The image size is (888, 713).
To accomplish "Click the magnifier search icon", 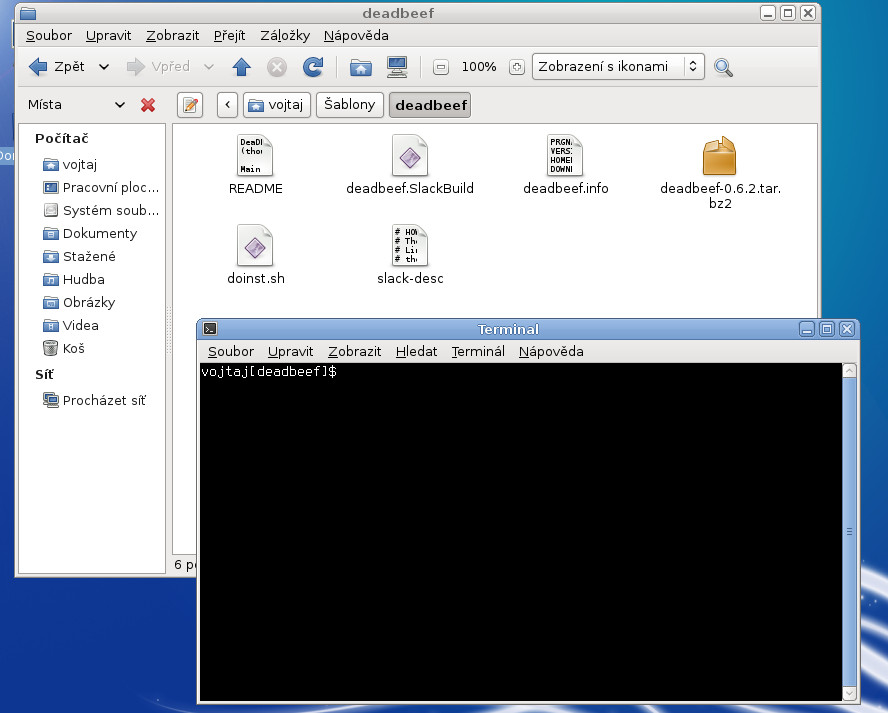I will [x=723, y=67].
